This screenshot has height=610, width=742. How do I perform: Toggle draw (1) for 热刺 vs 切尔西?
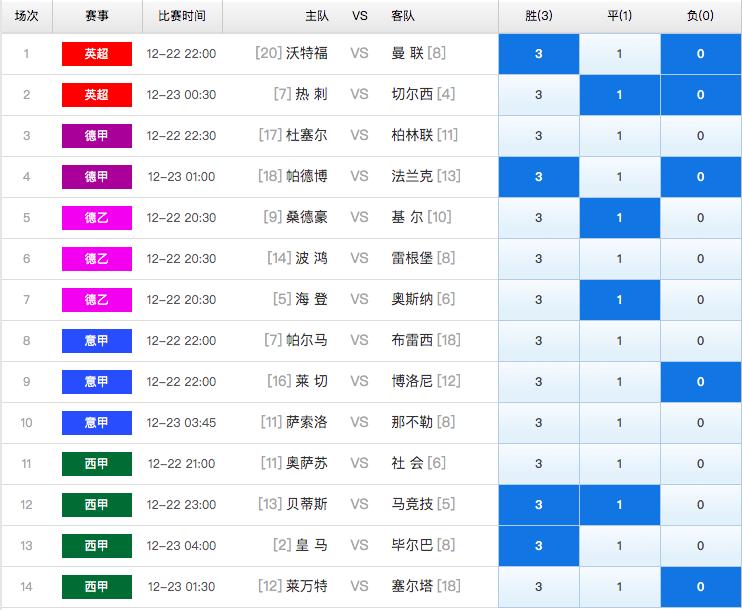tap(619, 95)
